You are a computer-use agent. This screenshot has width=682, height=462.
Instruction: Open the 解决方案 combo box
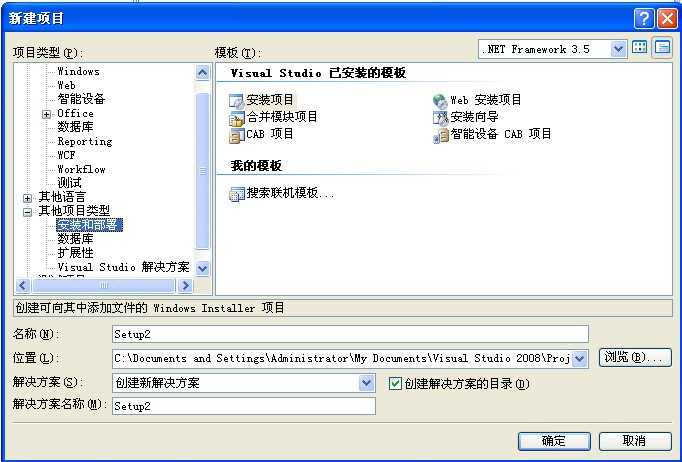(244, 383)
